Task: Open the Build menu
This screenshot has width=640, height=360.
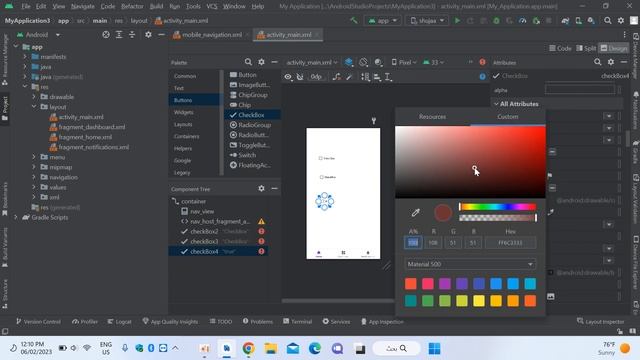Action: [x=156, y=6]
